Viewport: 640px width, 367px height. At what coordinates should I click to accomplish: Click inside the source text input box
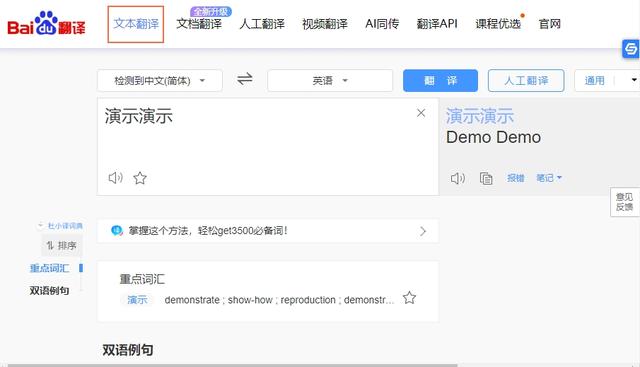coord(268,147)
